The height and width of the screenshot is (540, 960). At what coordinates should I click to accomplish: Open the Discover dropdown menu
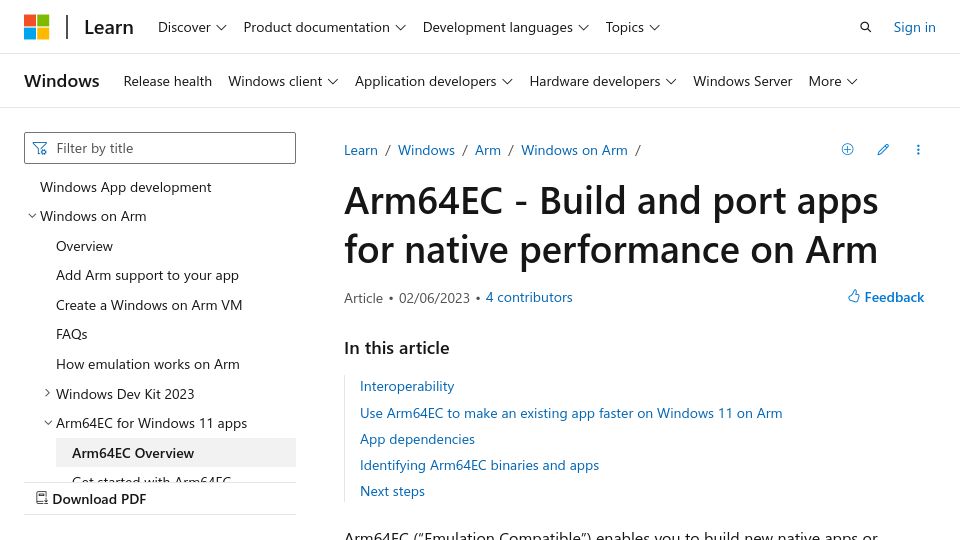coord(192,27)
